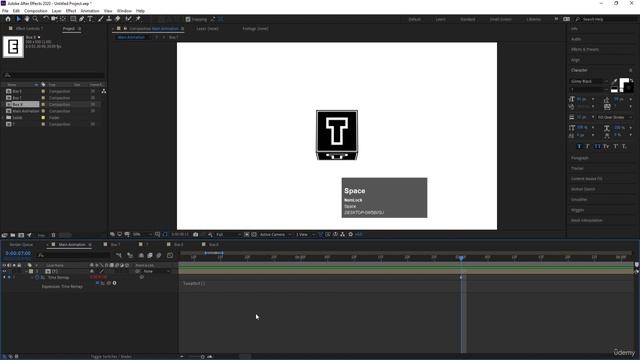The height and width of the screenshot is (360, 640).
Task: Open the font style dropdown
Action: (589, 89)
